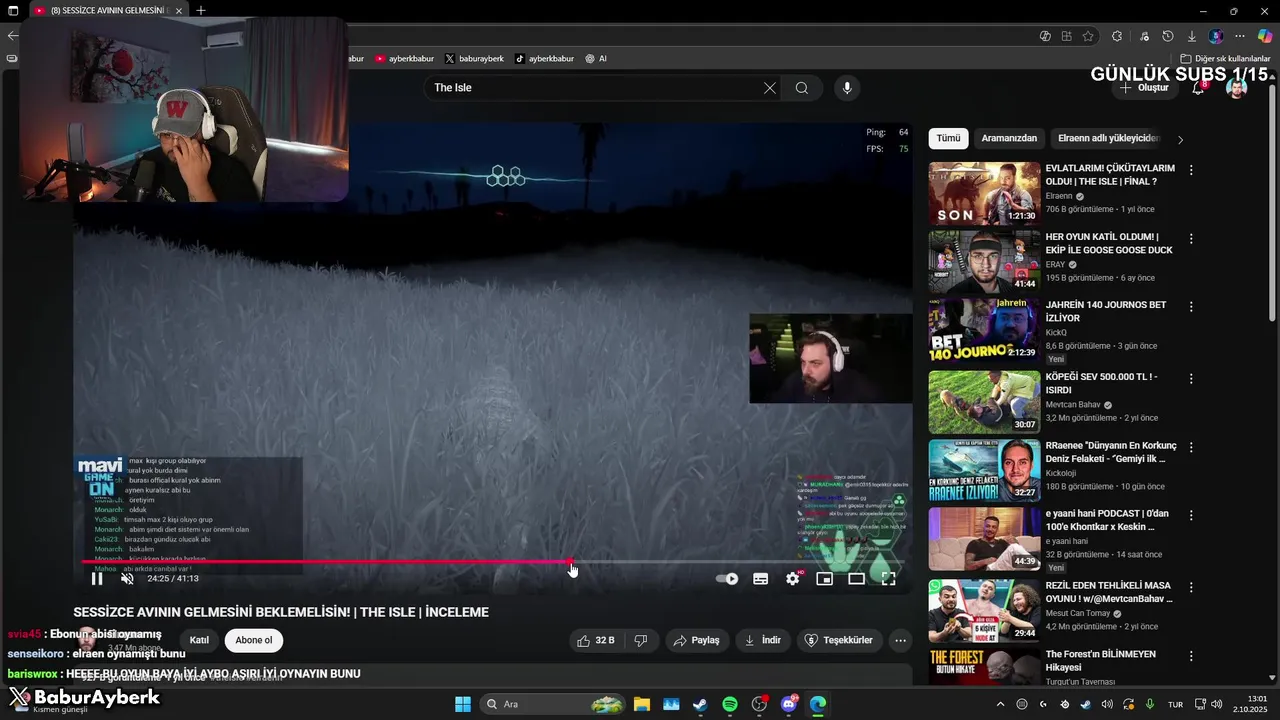Viewport: 1280px width, 720px height.
Task: Open the player settings gear
Action: point(793,579)
